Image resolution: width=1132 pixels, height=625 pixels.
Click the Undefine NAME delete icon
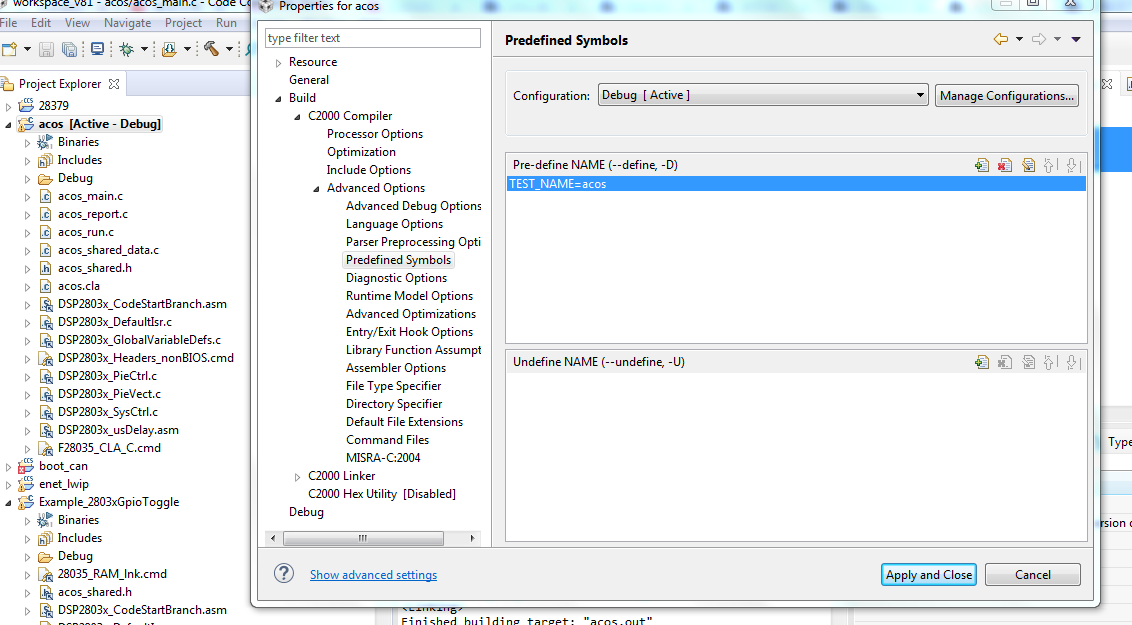[1004, 362]
